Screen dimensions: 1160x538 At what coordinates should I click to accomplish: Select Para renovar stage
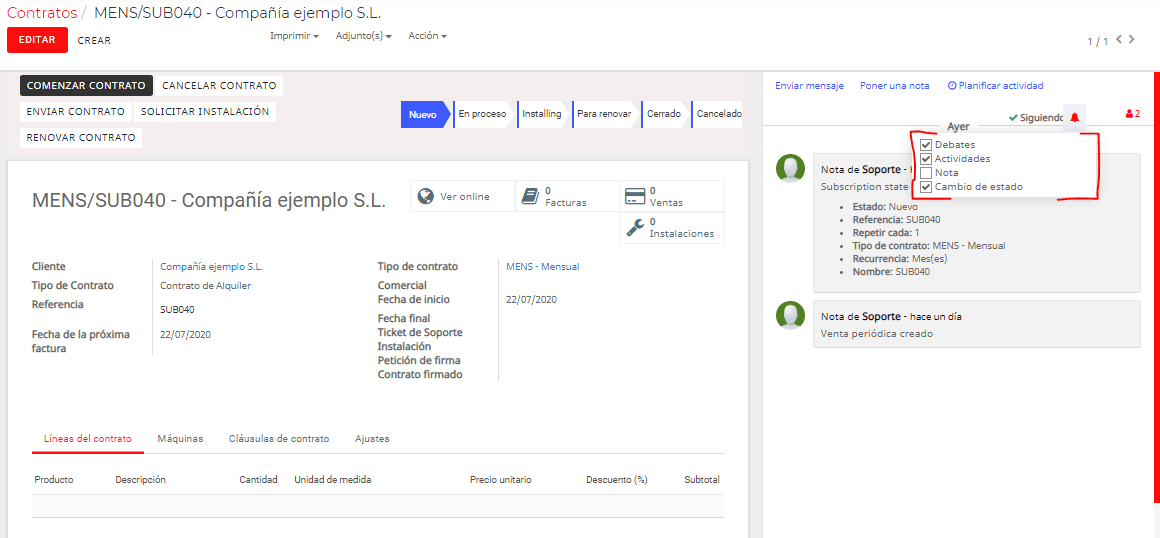604,115
